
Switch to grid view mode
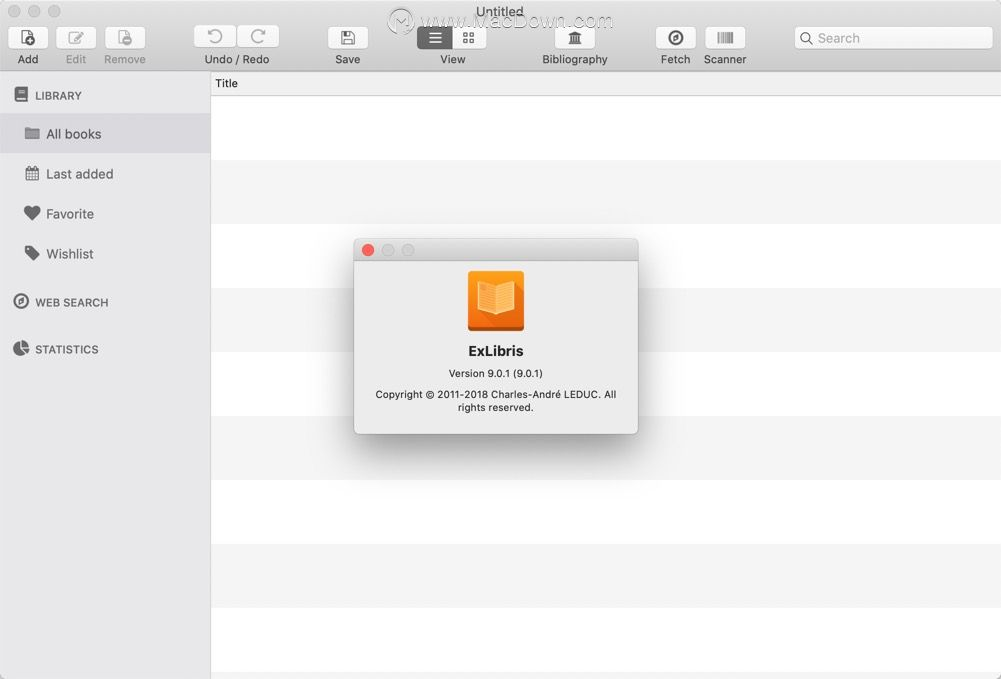tap(469, 38)
